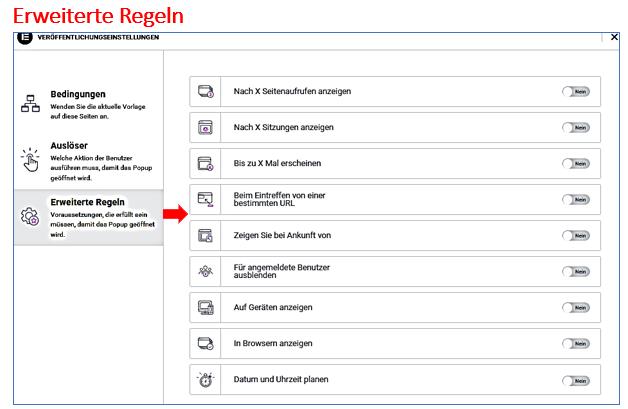Click the 'Auf Geräten anzeigen' devices icon

[x=205, y=308]
